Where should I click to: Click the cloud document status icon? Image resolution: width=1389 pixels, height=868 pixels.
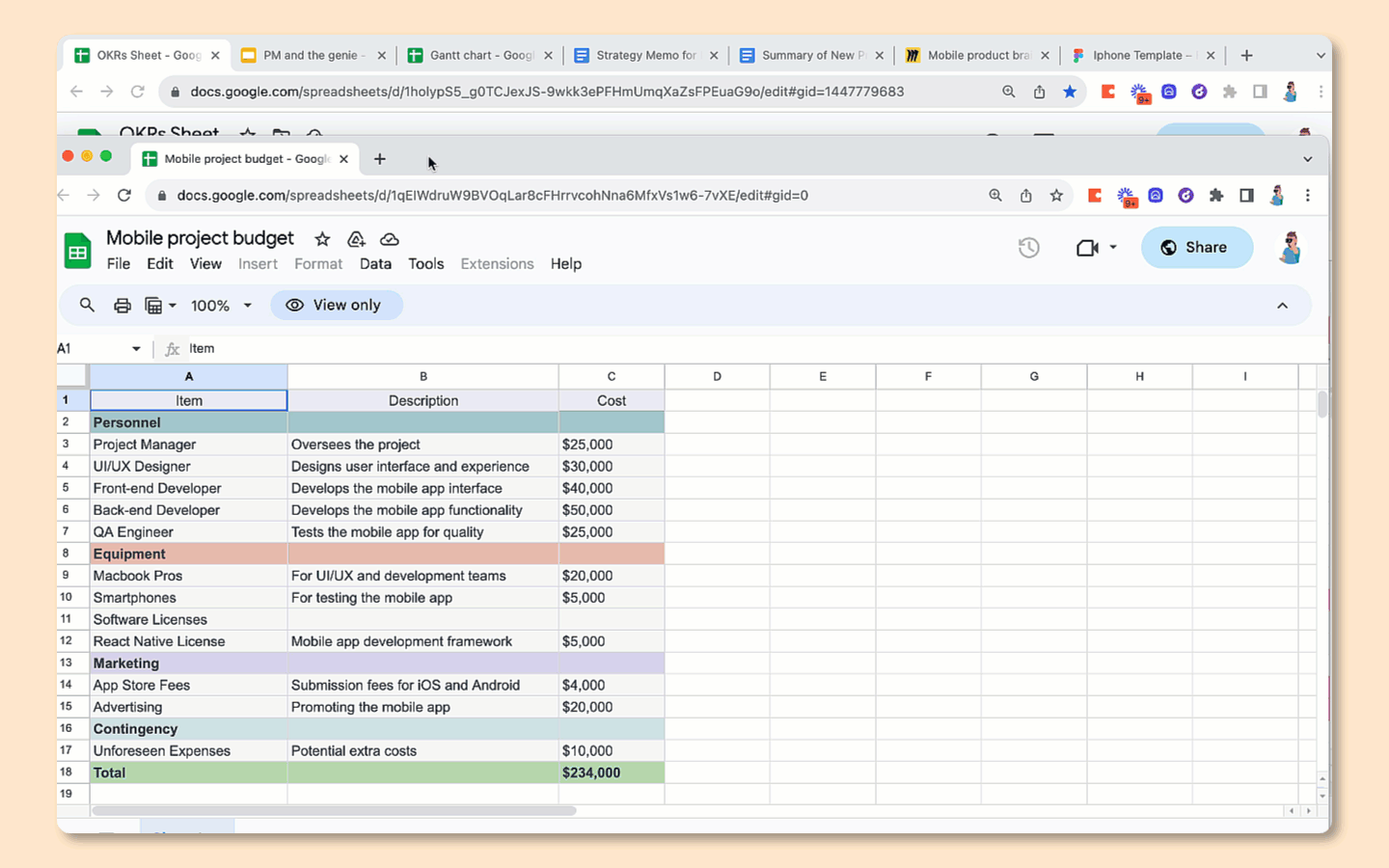390,239
